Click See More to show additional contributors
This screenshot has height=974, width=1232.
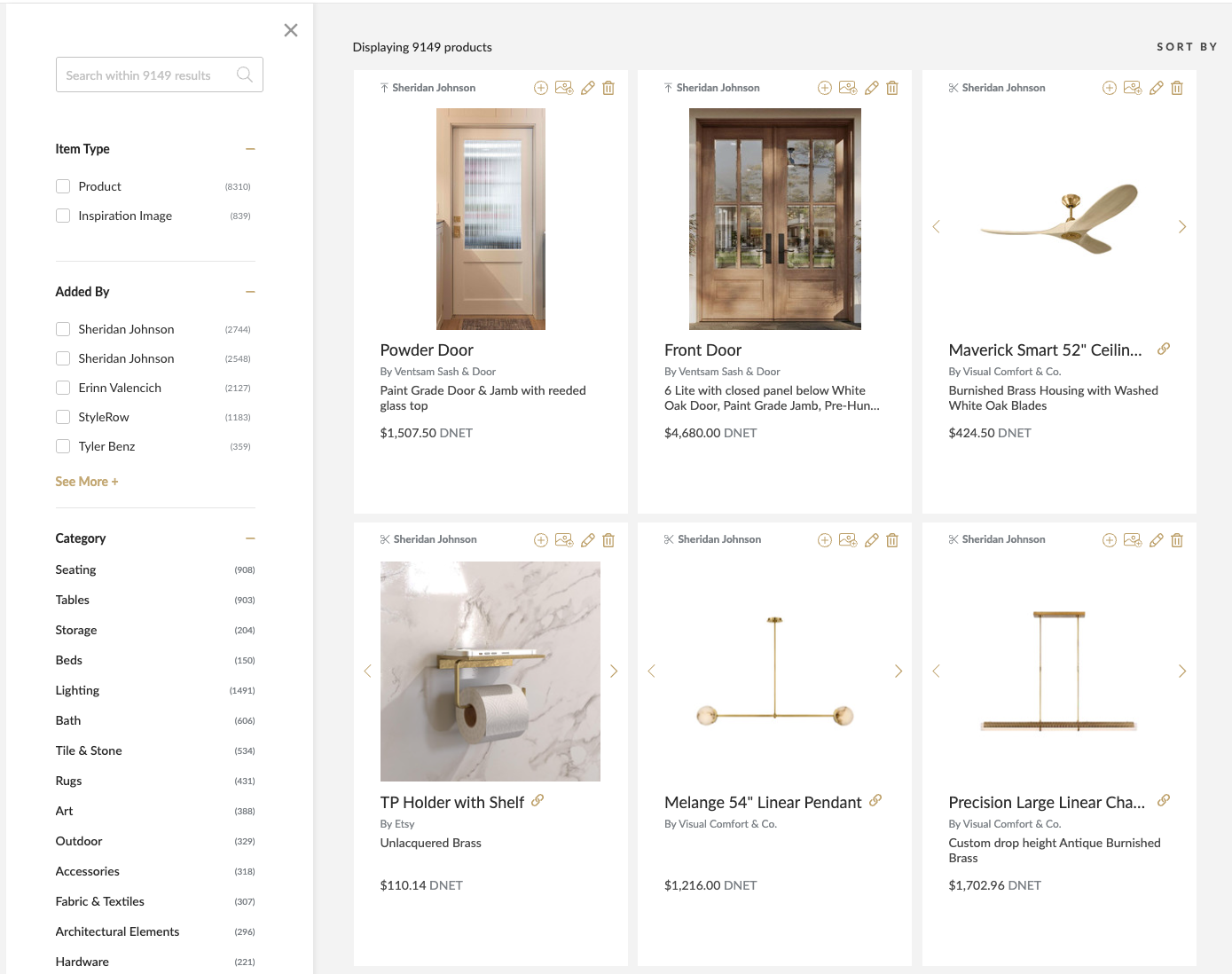(x=86, y=481)
